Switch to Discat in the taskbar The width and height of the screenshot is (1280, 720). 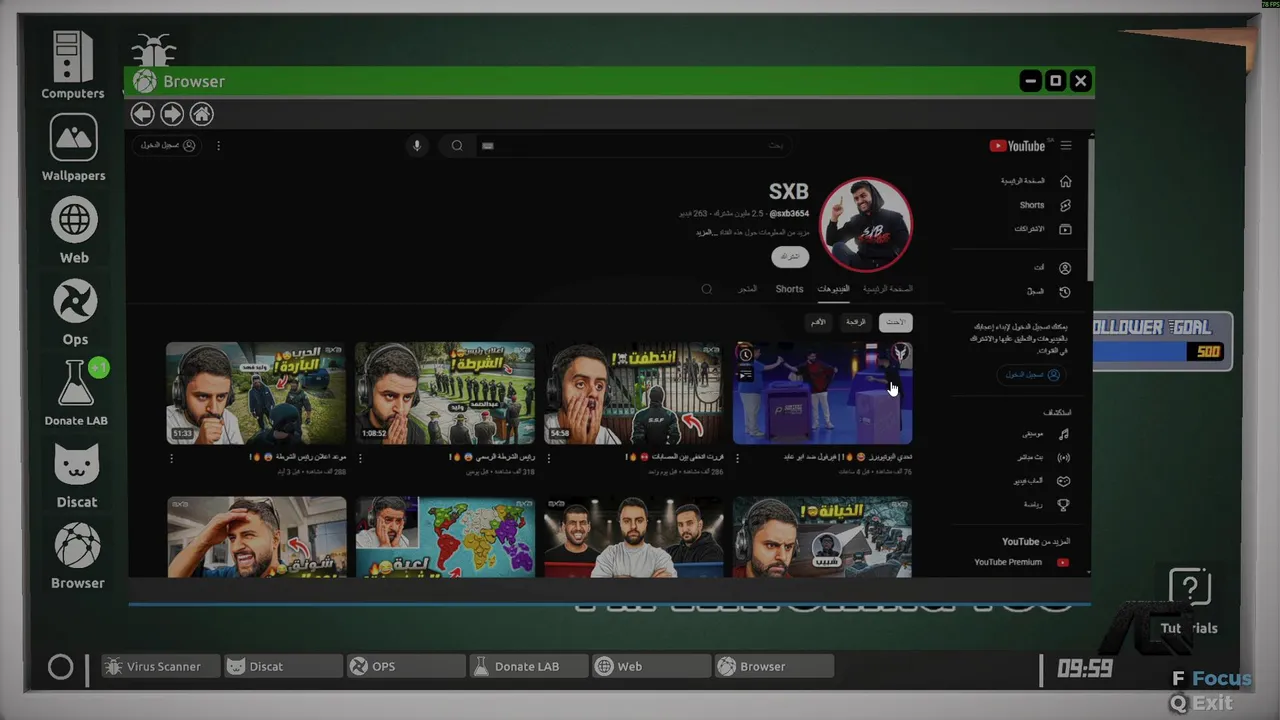point(283,666)
